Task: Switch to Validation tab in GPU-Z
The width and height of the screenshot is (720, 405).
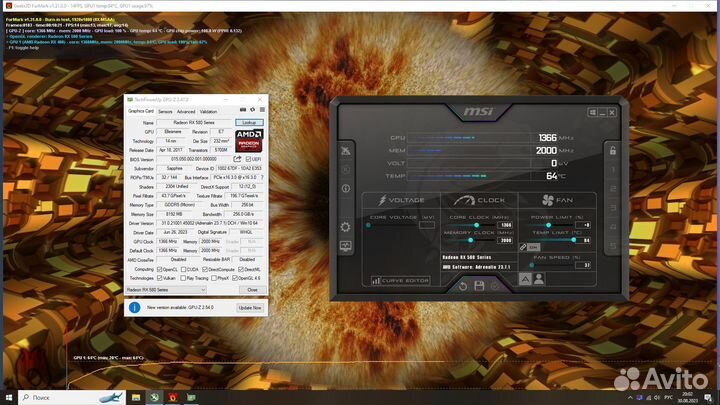Action: [x=208, y=112]
